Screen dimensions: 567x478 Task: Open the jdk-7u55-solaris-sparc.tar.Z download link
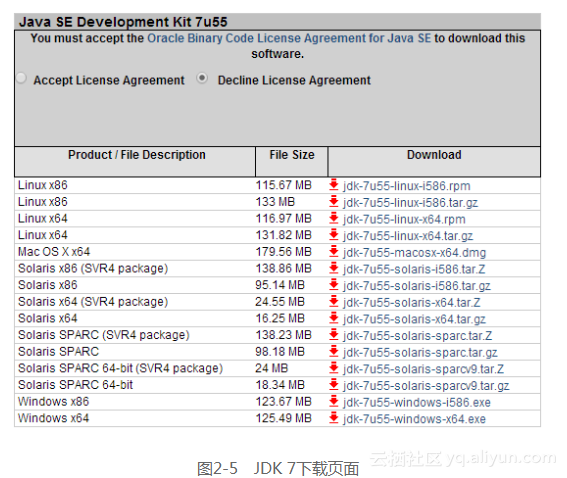tap(418, 336)
